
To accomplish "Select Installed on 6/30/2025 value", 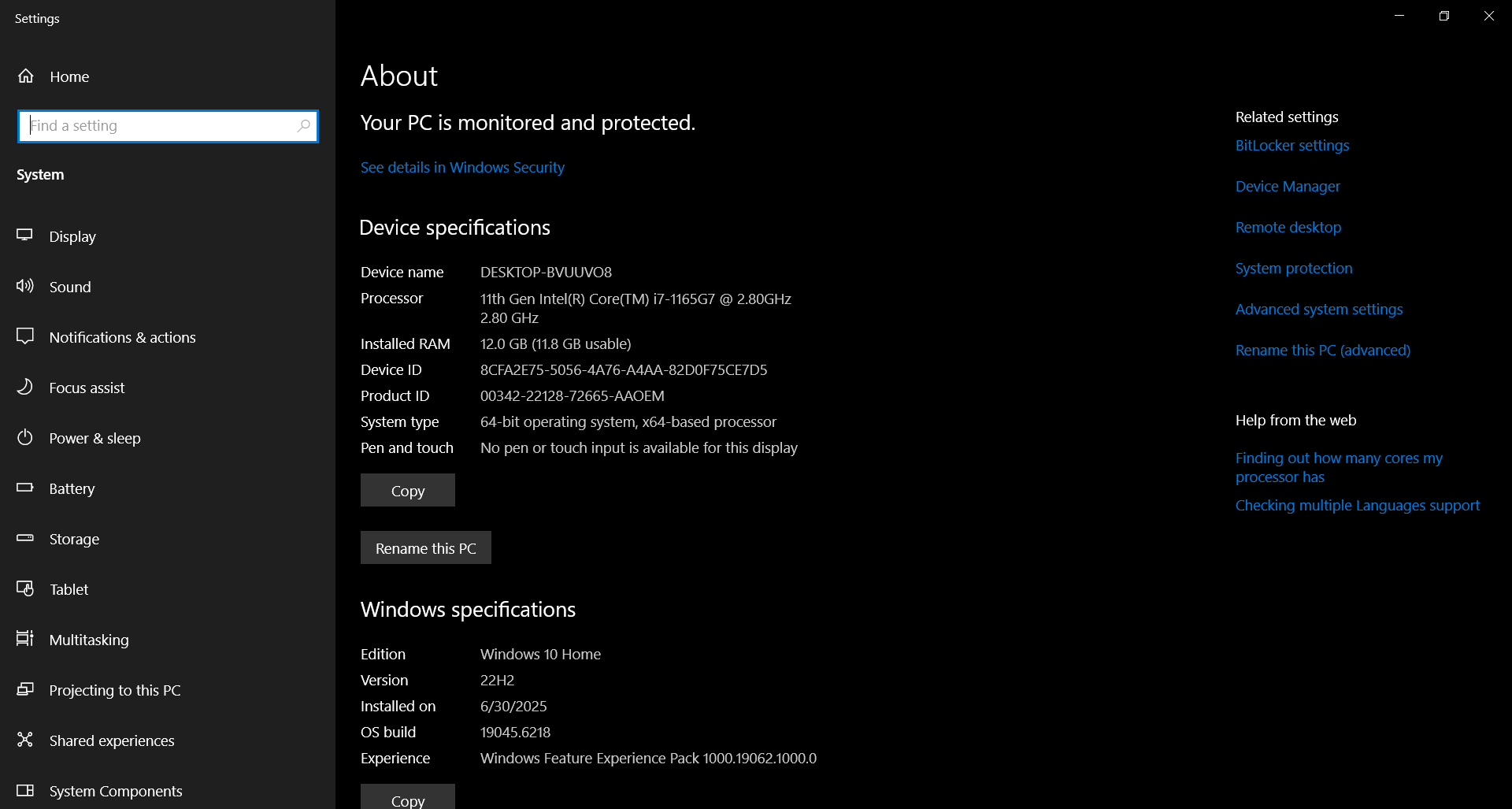I will pos(513,707).
